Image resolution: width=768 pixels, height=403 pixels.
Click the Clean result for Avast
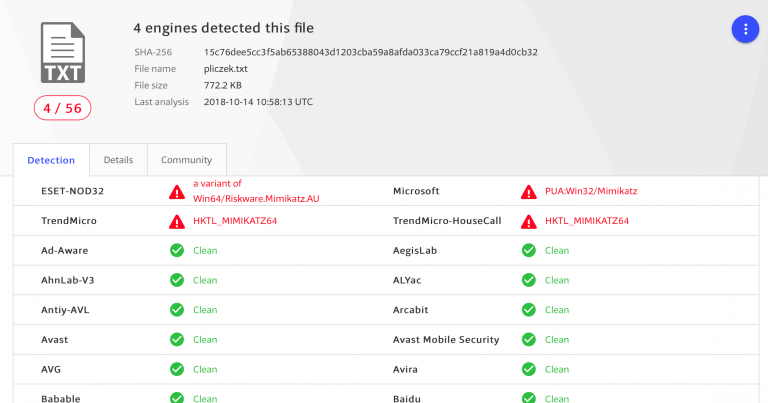205,339
